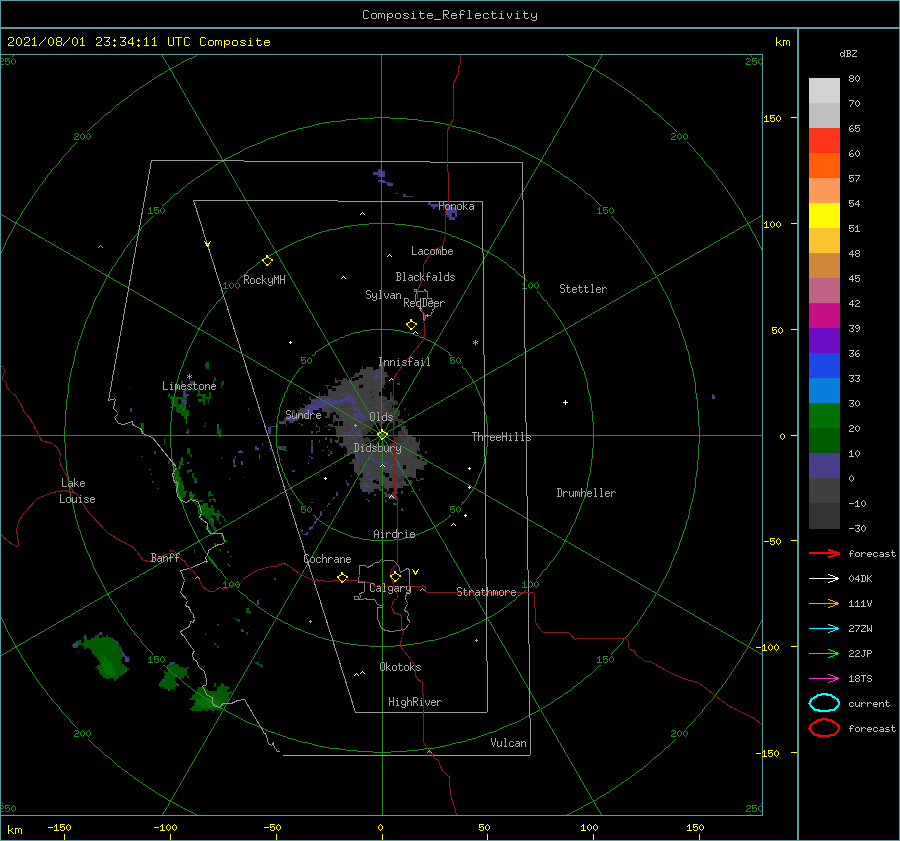This screenshot has height=841, width=900.
Task: Click the Cochrane label
Action: [x=327, y=559]
